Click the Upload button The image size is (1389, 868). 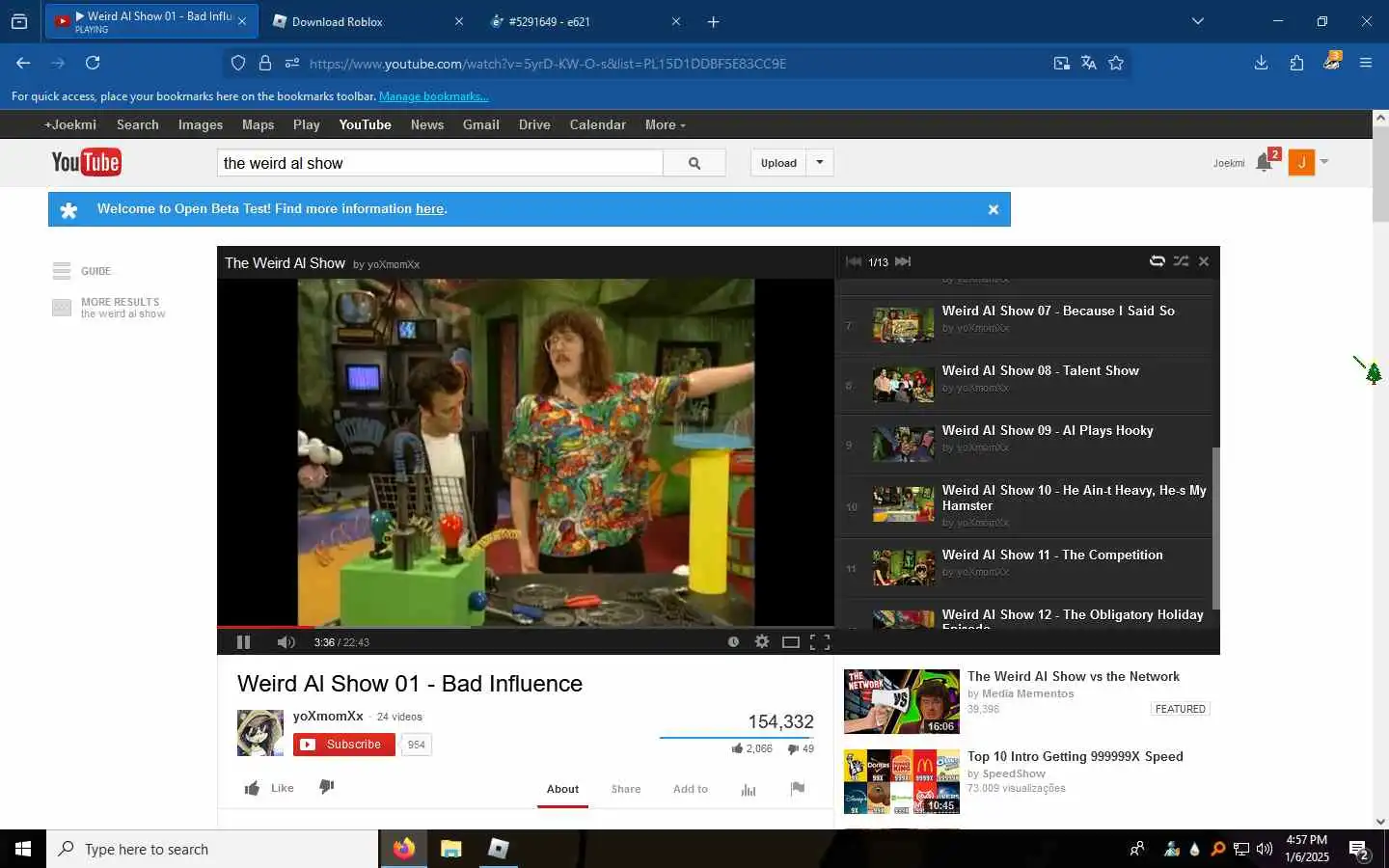778,163
